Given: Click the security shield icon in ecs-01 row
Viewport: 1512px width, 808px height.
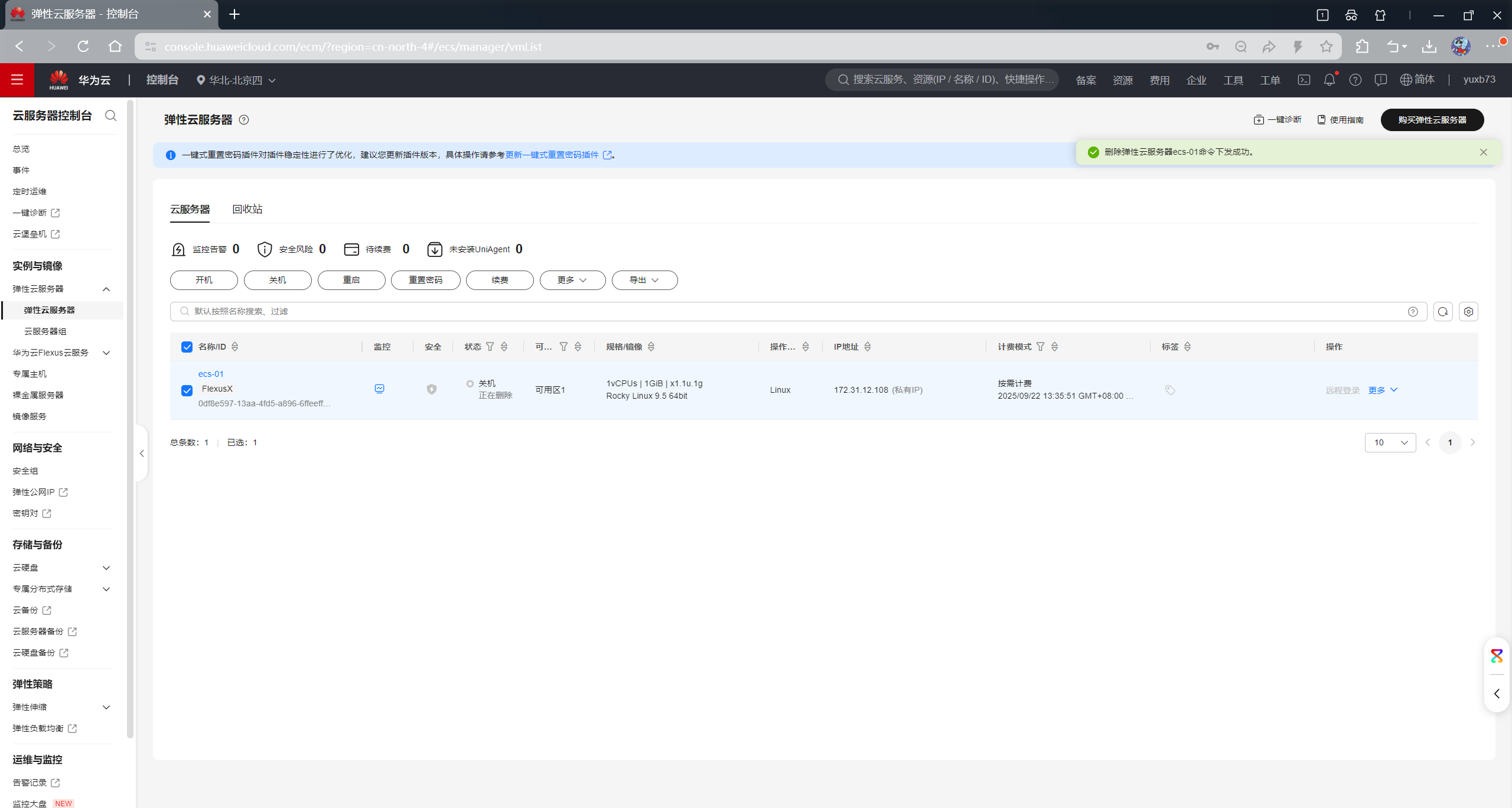Looking at the screenshot, I should tap(432, 389).
